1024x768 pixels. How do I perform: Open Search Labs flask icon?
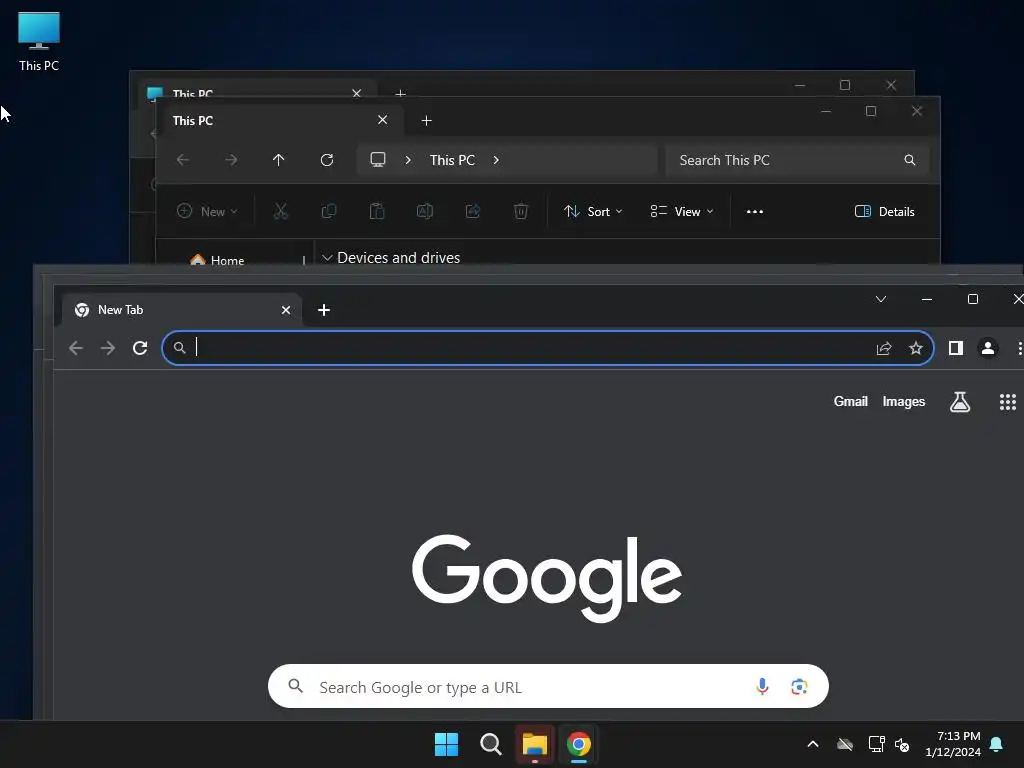tap(959, 402)
